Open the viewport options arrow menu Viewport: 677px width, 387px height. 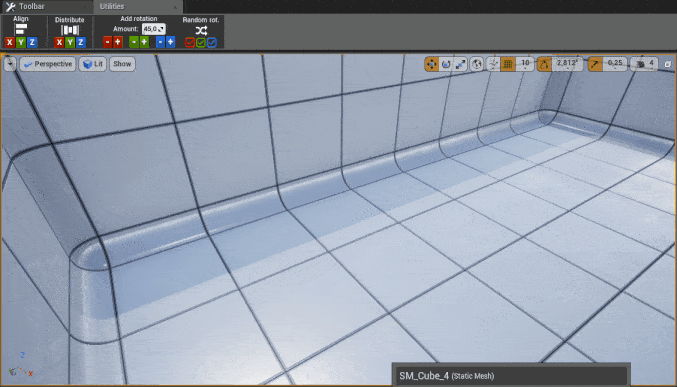(10, 64)
